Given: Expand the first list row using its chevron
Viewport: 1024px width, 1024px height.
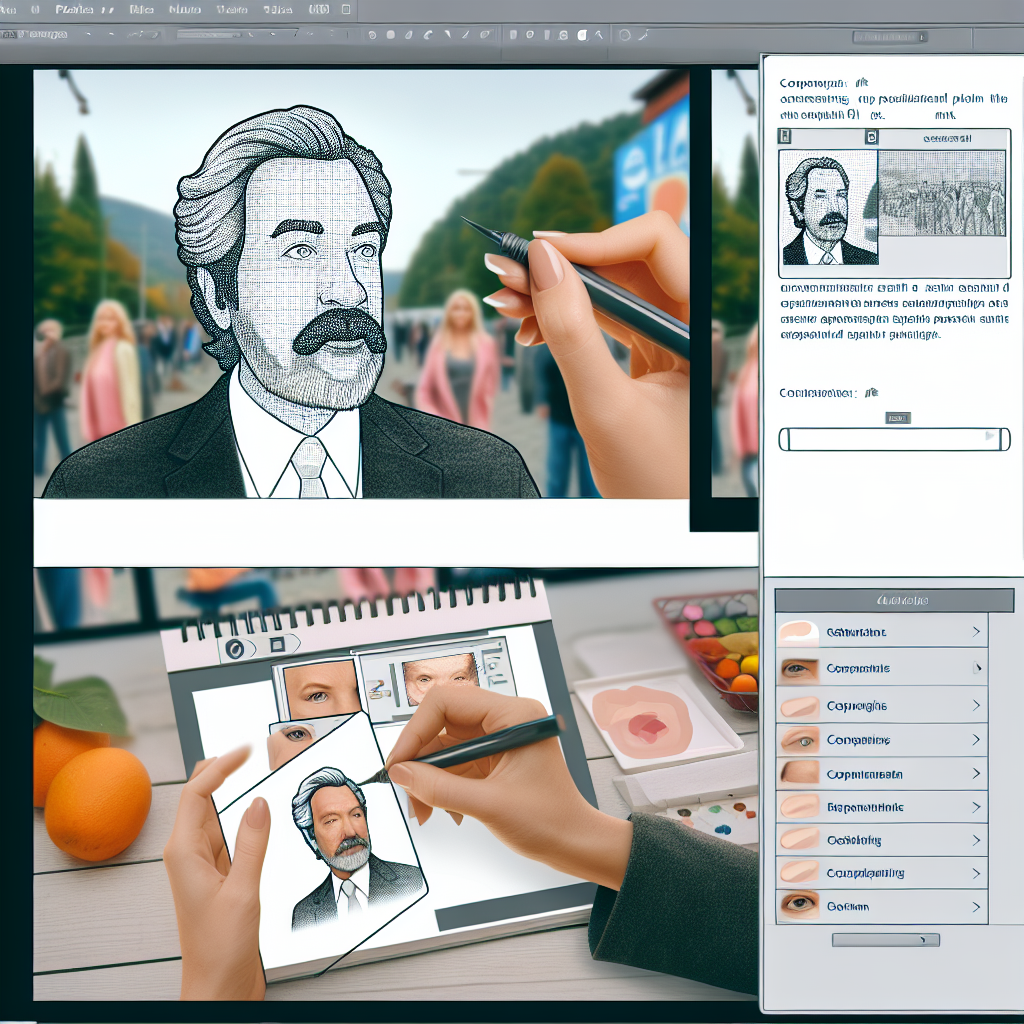Looking at the screenshot, I should (975, 632).
